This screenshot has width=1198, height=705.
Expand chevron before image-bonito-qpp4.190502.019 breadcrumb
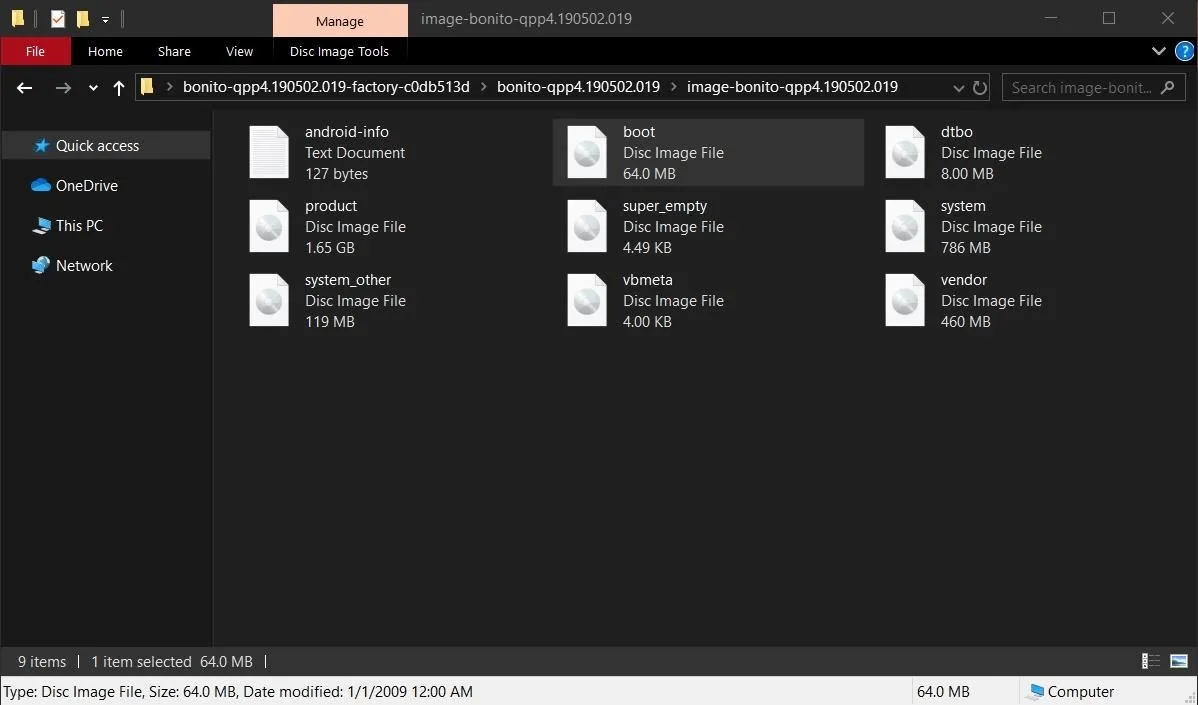pyautogui.click(x=673, y=87)
